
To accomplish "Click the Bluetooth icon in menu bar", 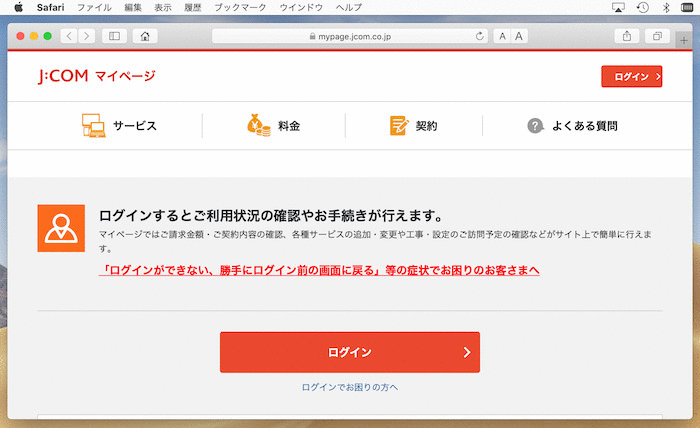I will [666, 7].
